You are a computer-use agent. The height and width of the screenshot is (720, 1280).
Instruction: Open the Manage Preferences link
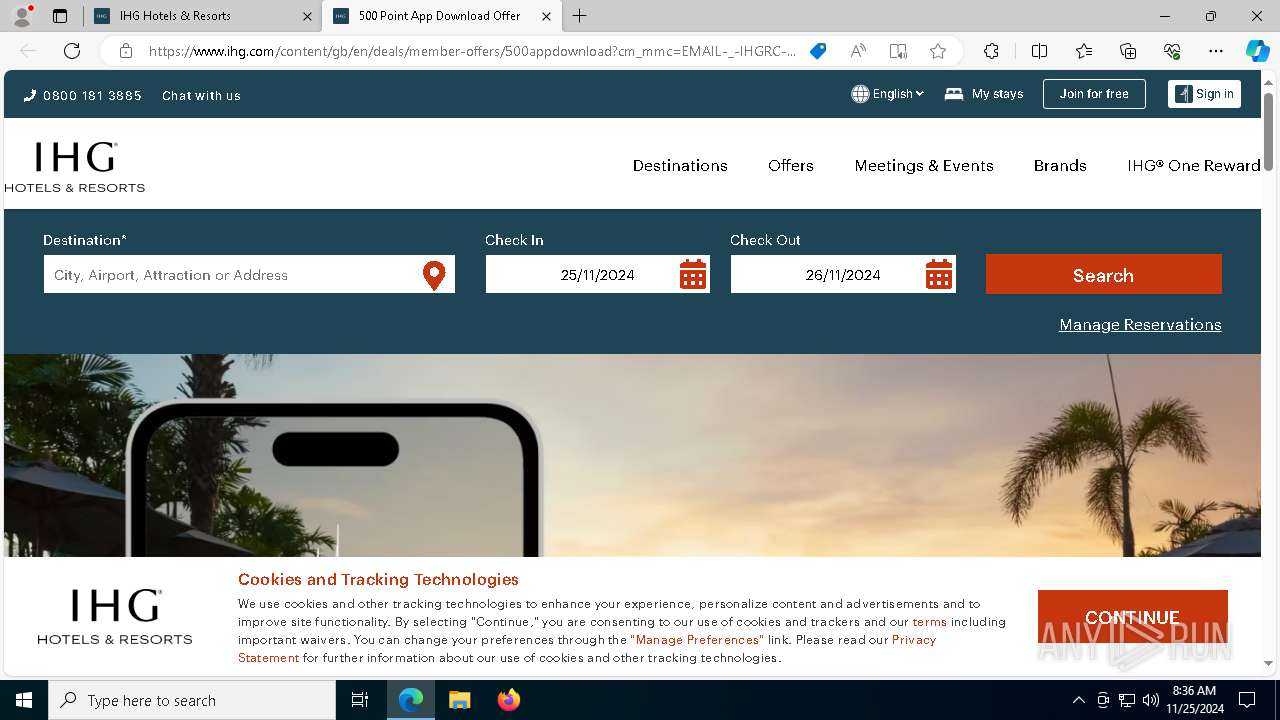click(697, 640)
